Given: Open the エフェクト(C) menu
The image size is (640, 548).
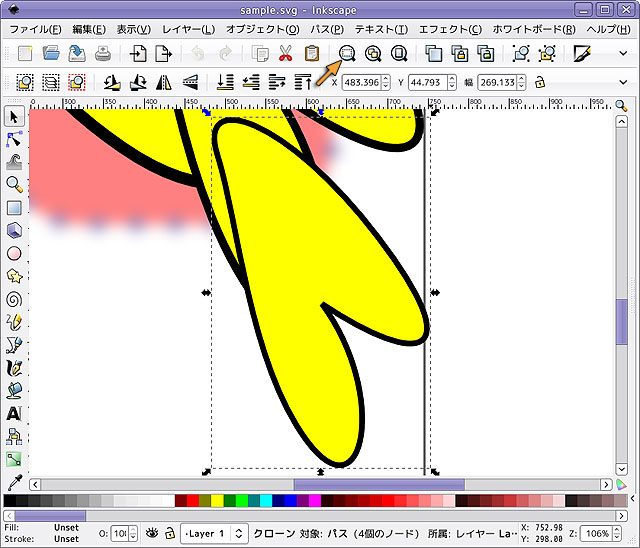Looking at the screenshot, I should 448,29.
